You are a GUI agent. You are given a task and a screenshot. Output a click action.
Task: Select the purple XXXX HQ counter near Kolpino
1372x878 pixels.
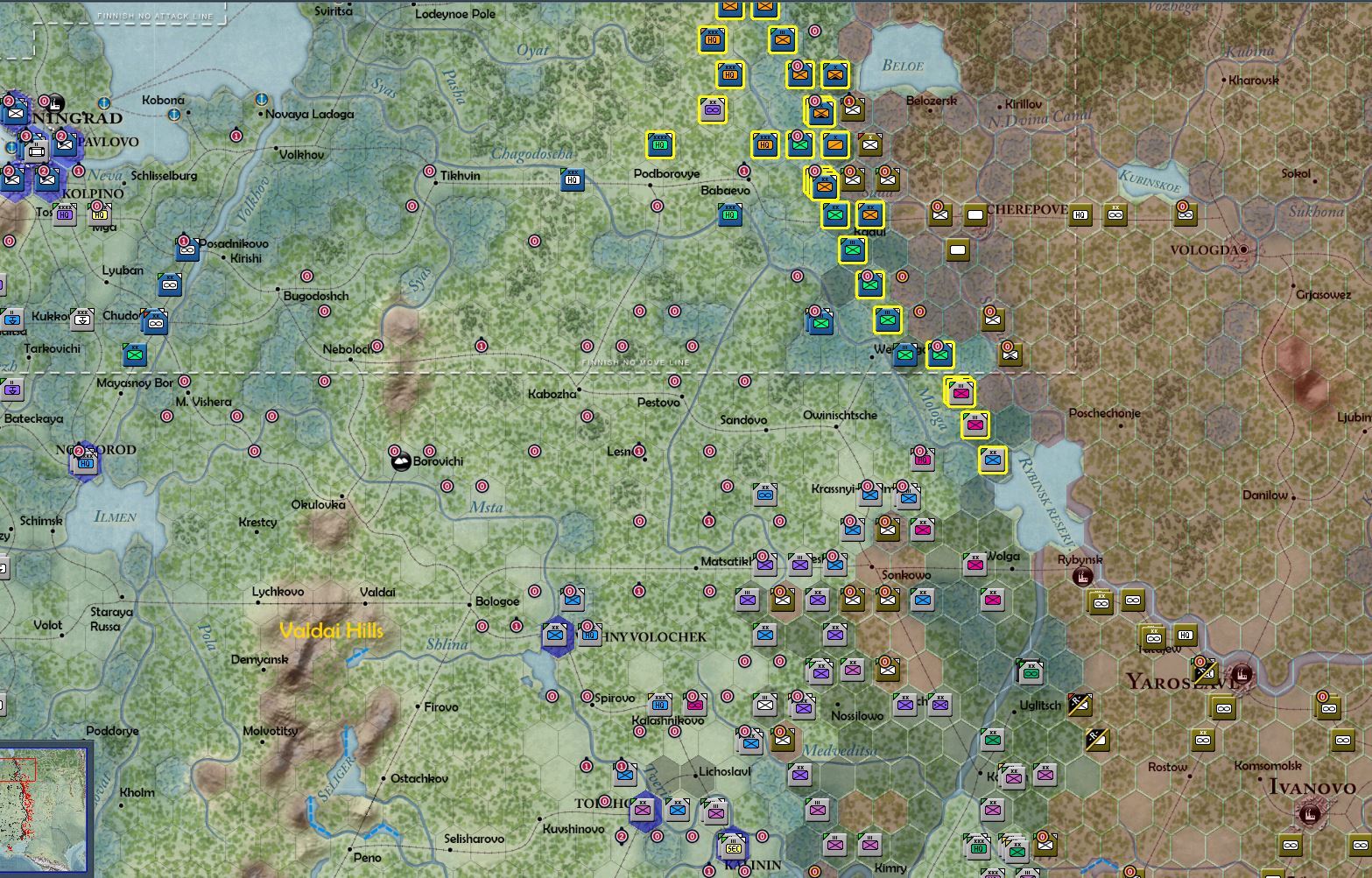point(64,214)
